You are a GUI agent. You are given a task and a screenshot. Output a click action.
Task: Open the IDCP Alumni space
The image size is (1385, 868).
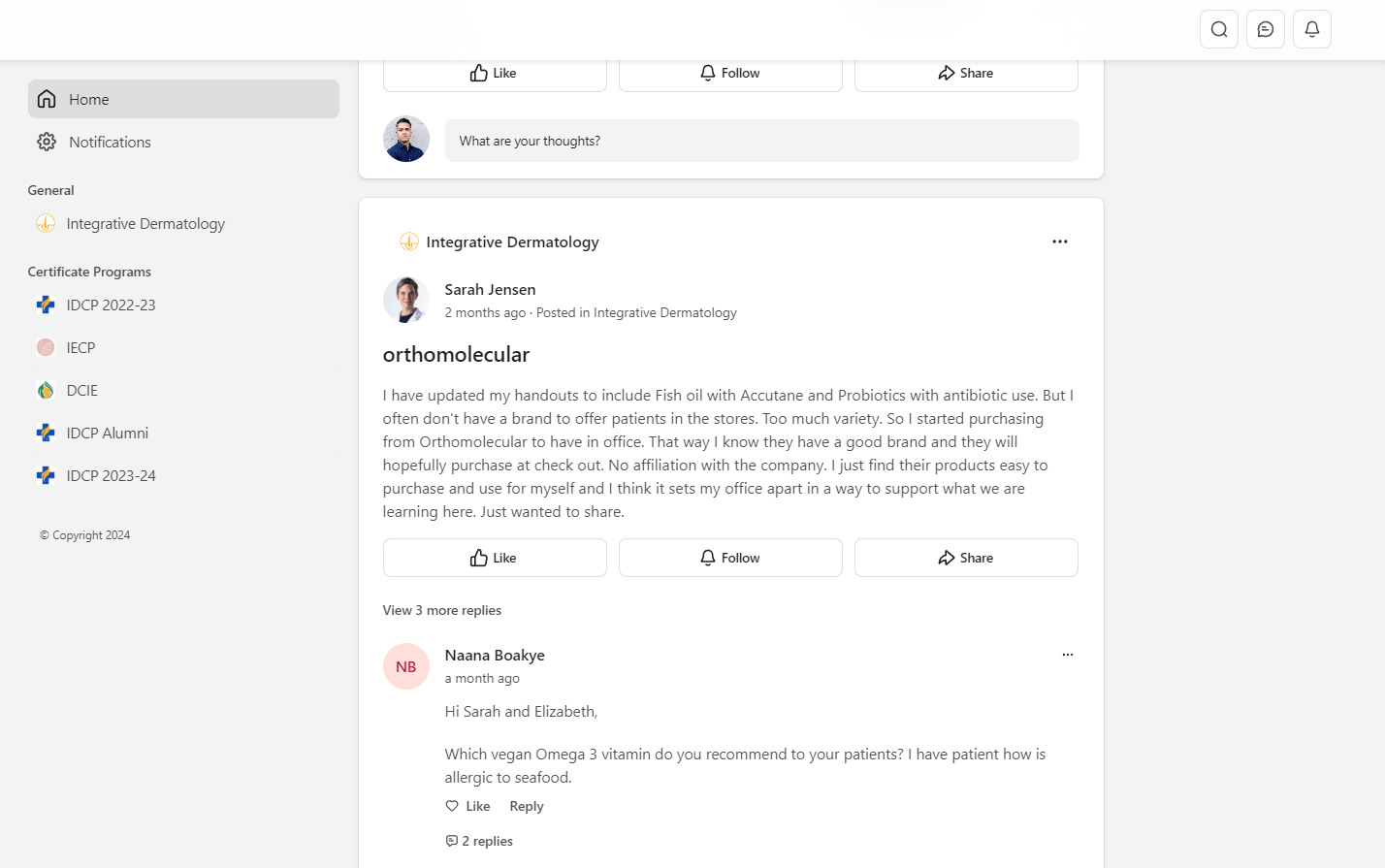(108, 433)
